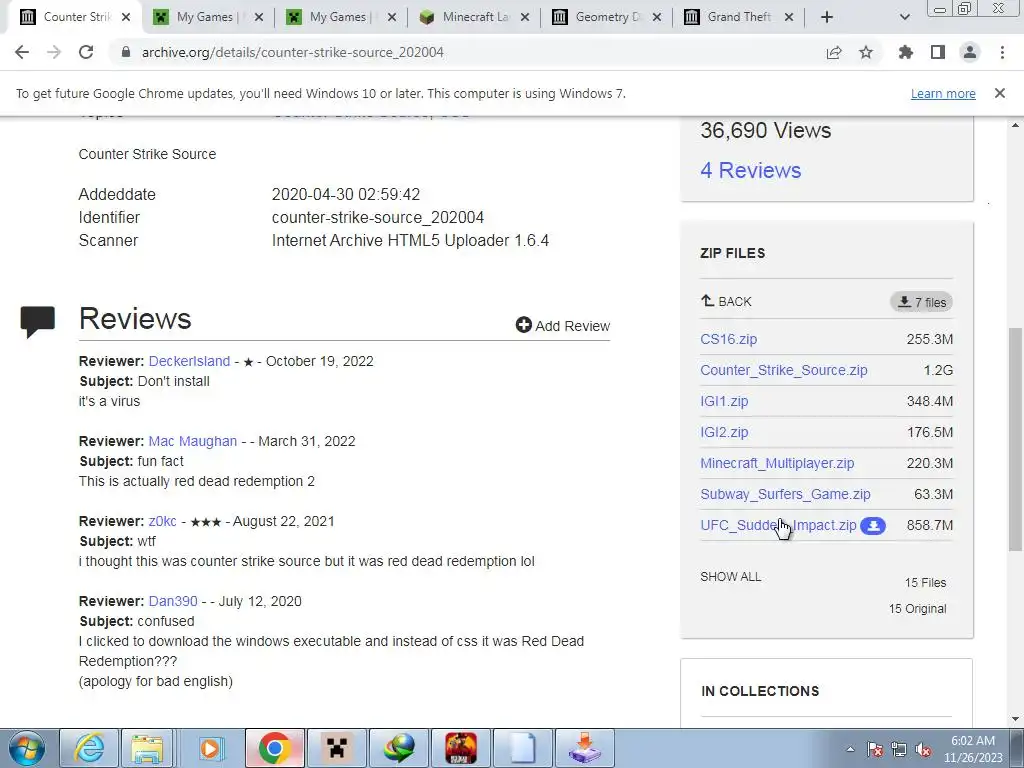Click the network tray icon

point(899,749)
